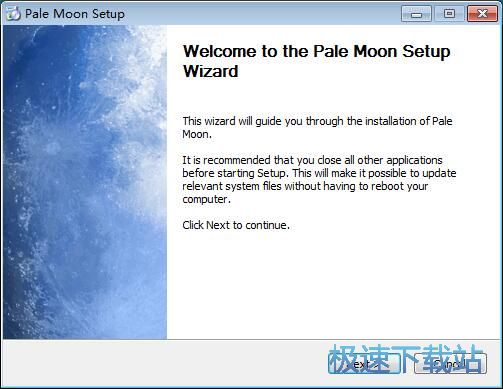Click the 'Pale Moon Setup' title text
The height and width of the screenshot is (389, 503).
click(x=75, y=14)
